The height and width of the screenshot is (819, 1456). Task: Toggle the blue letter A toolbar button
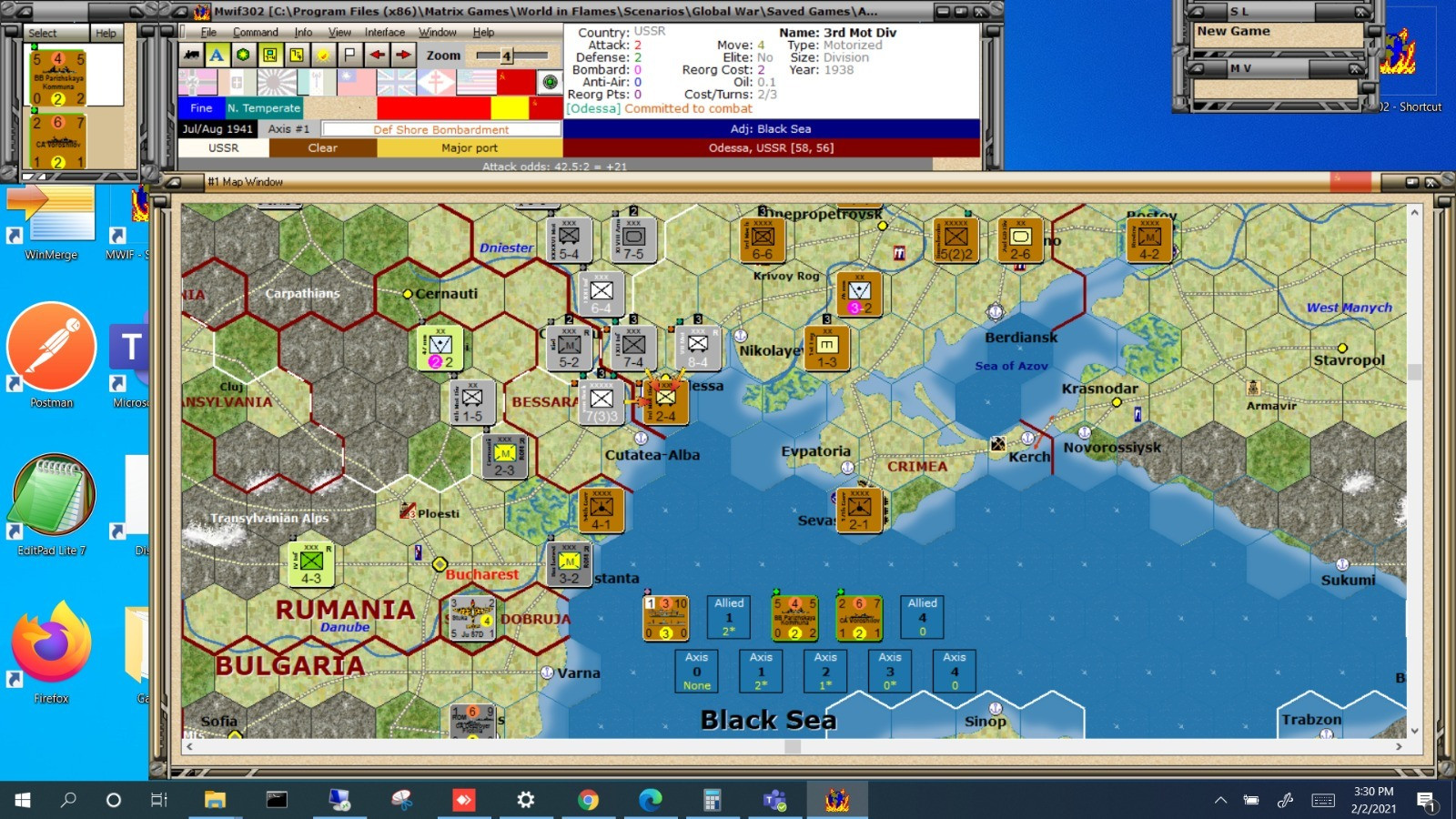point(217,55)
